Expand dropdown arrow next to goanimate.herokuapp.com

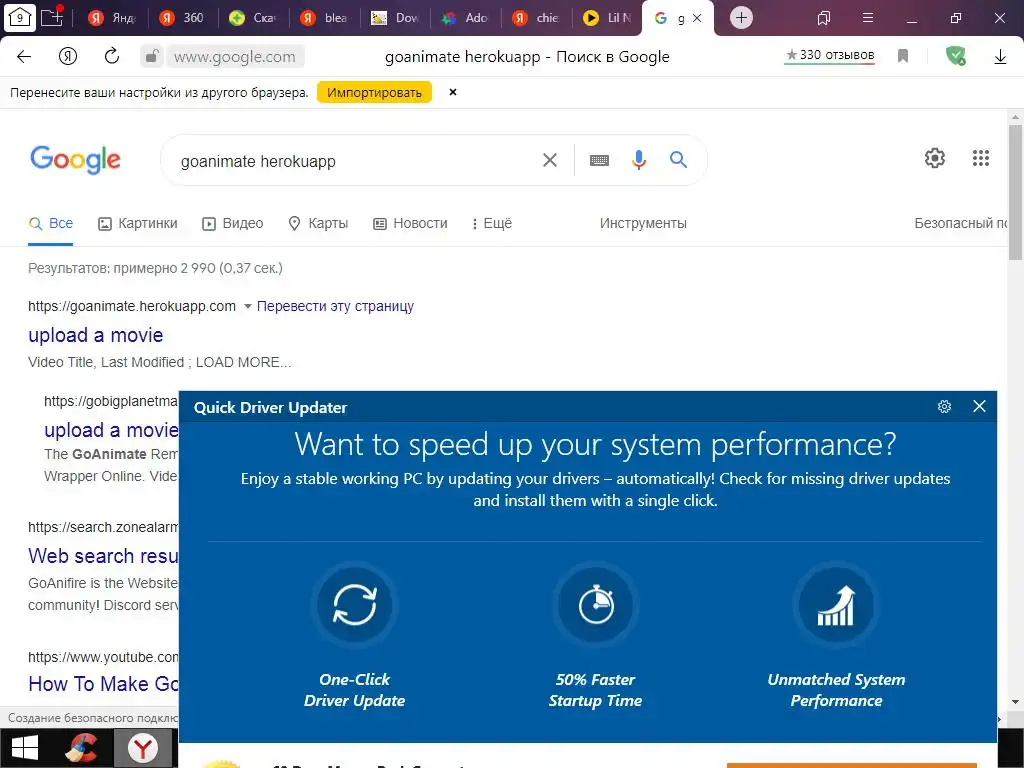pos(248,306)
